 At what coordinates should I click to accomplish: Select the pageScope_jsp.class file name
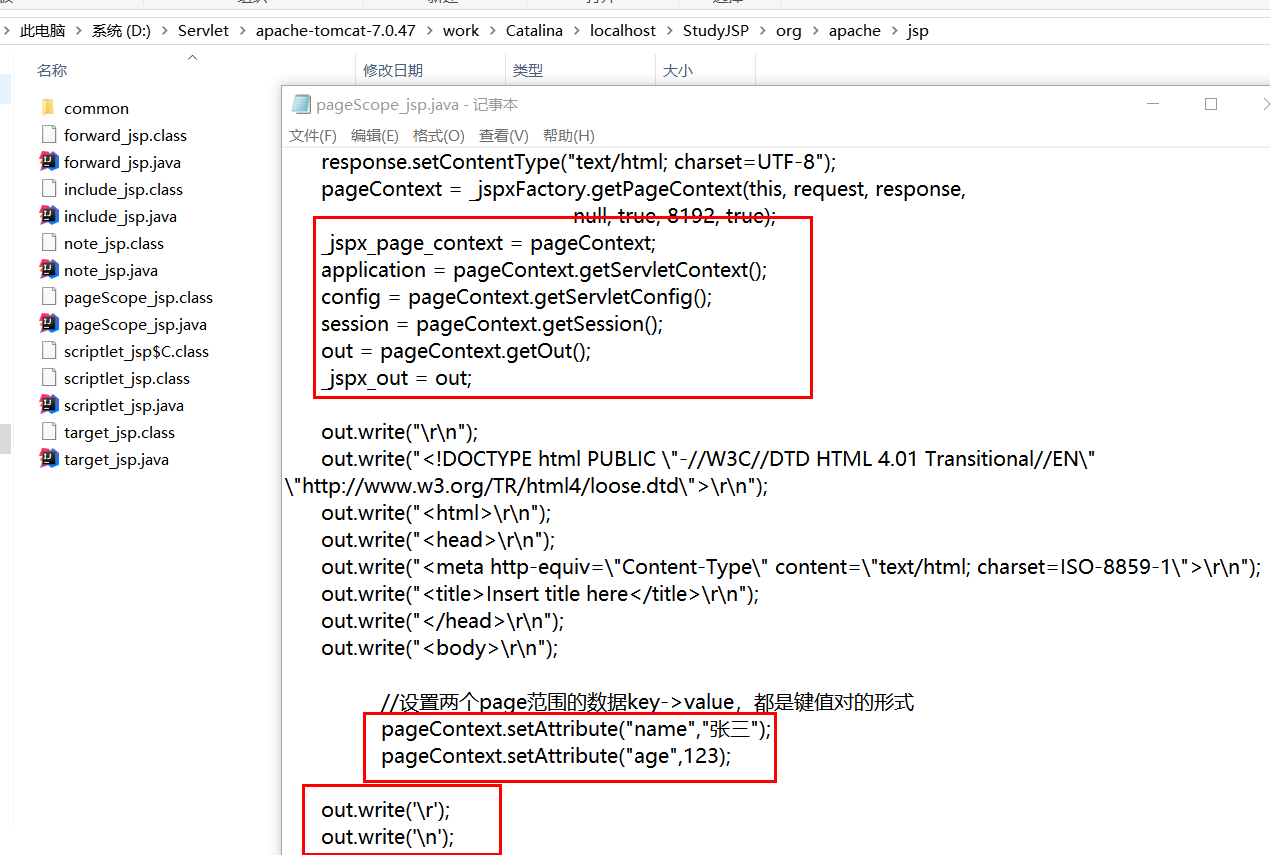138,297
